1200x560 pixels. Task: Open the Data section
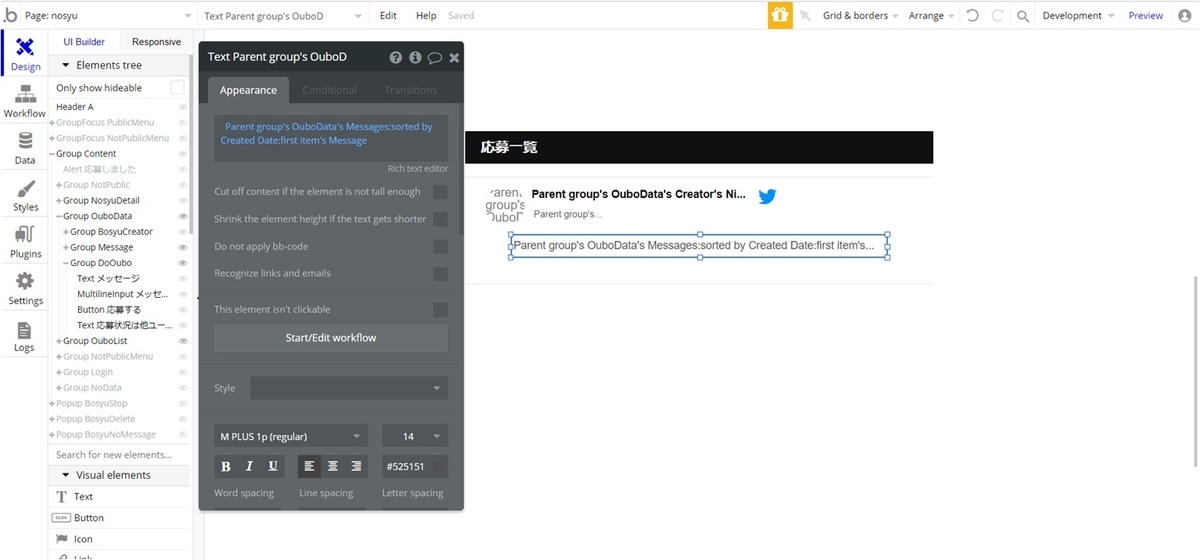pos(25,149)
